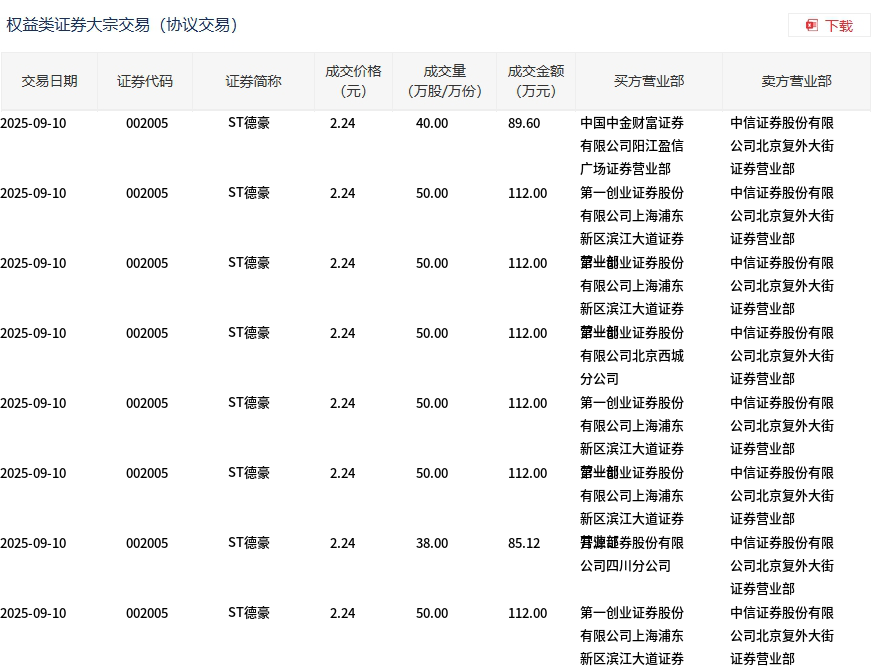
Task: Click the 成交量(万股/万份) column header
Action: coord(444,81)
